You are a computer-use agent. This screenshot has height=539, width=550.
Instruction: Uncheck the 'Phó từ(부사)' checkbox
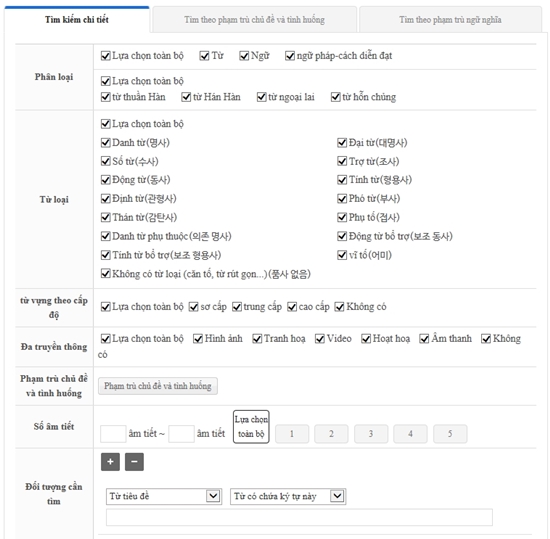(x=342, y=199)
